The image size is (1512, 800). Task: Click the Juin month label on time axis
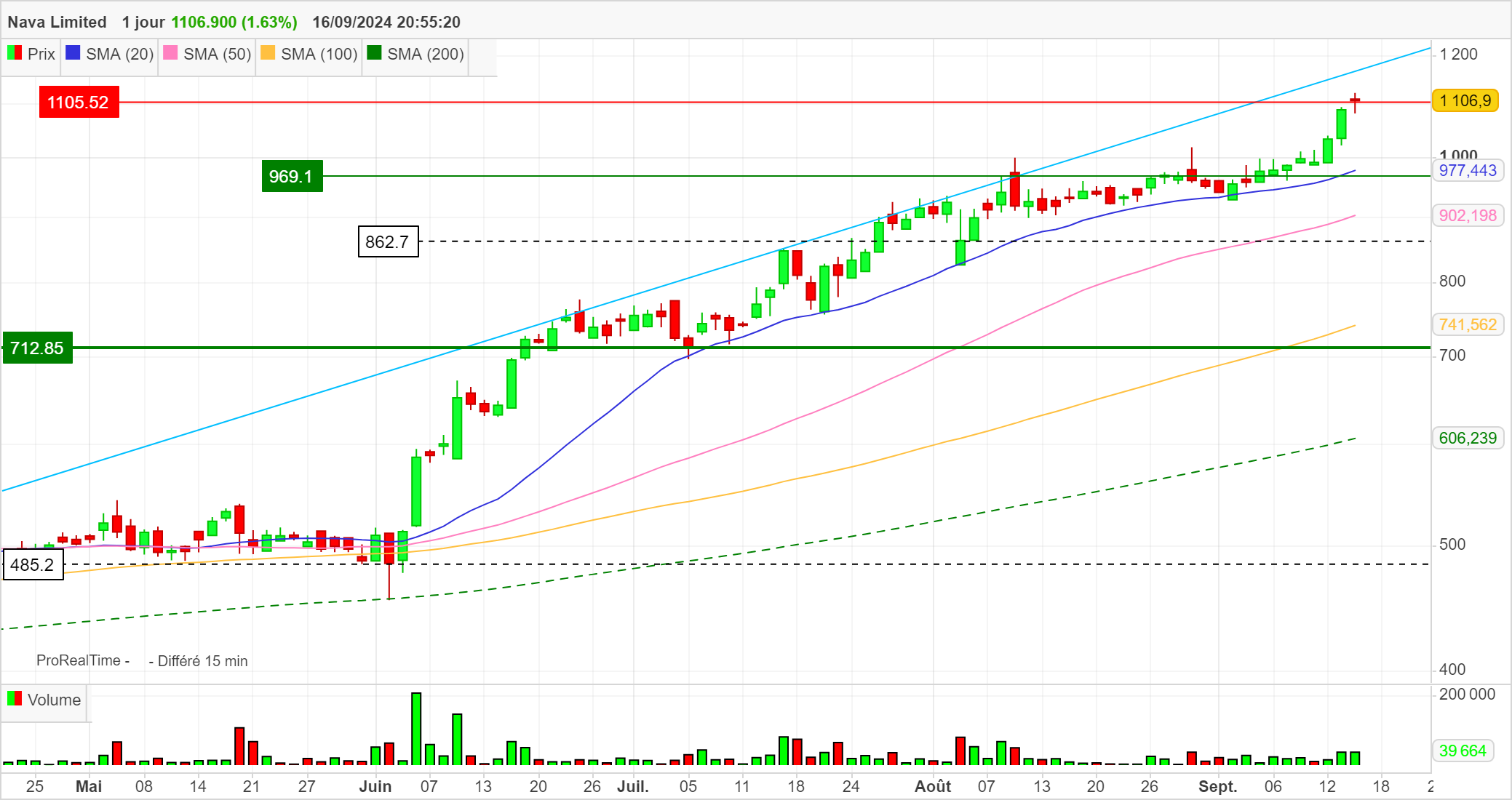375,786
